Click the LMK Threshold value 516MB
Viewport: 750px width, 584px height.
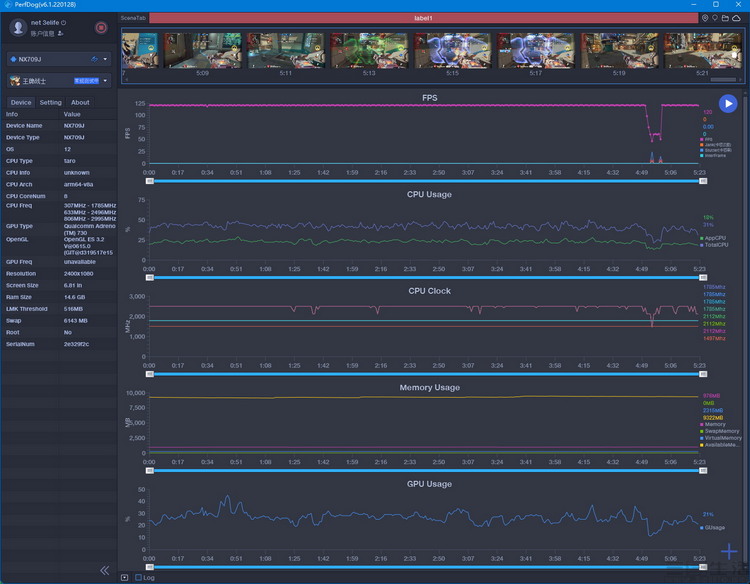(73, 309)
